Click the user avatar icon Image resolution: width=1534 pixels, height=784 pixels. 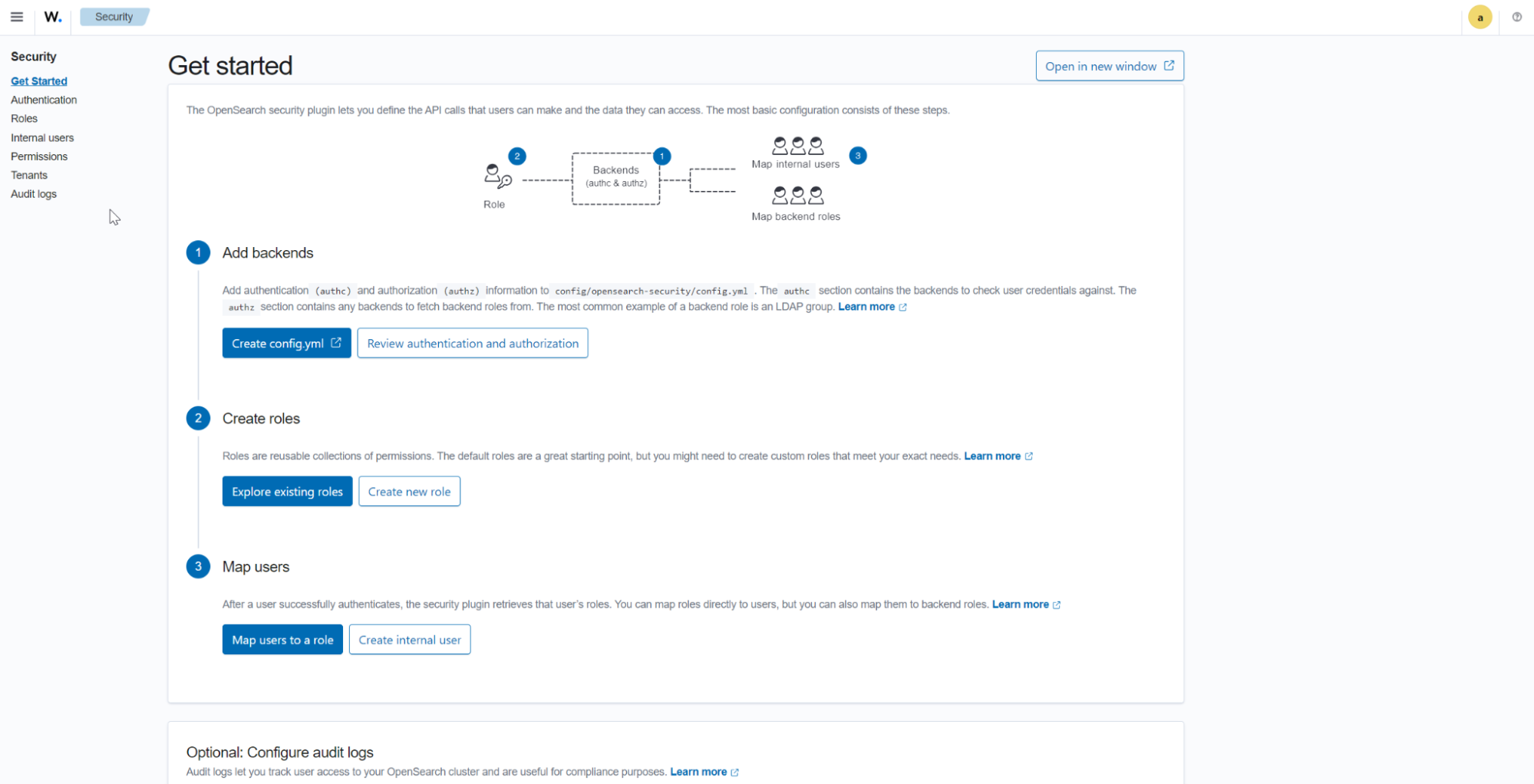click(1480, 16)
